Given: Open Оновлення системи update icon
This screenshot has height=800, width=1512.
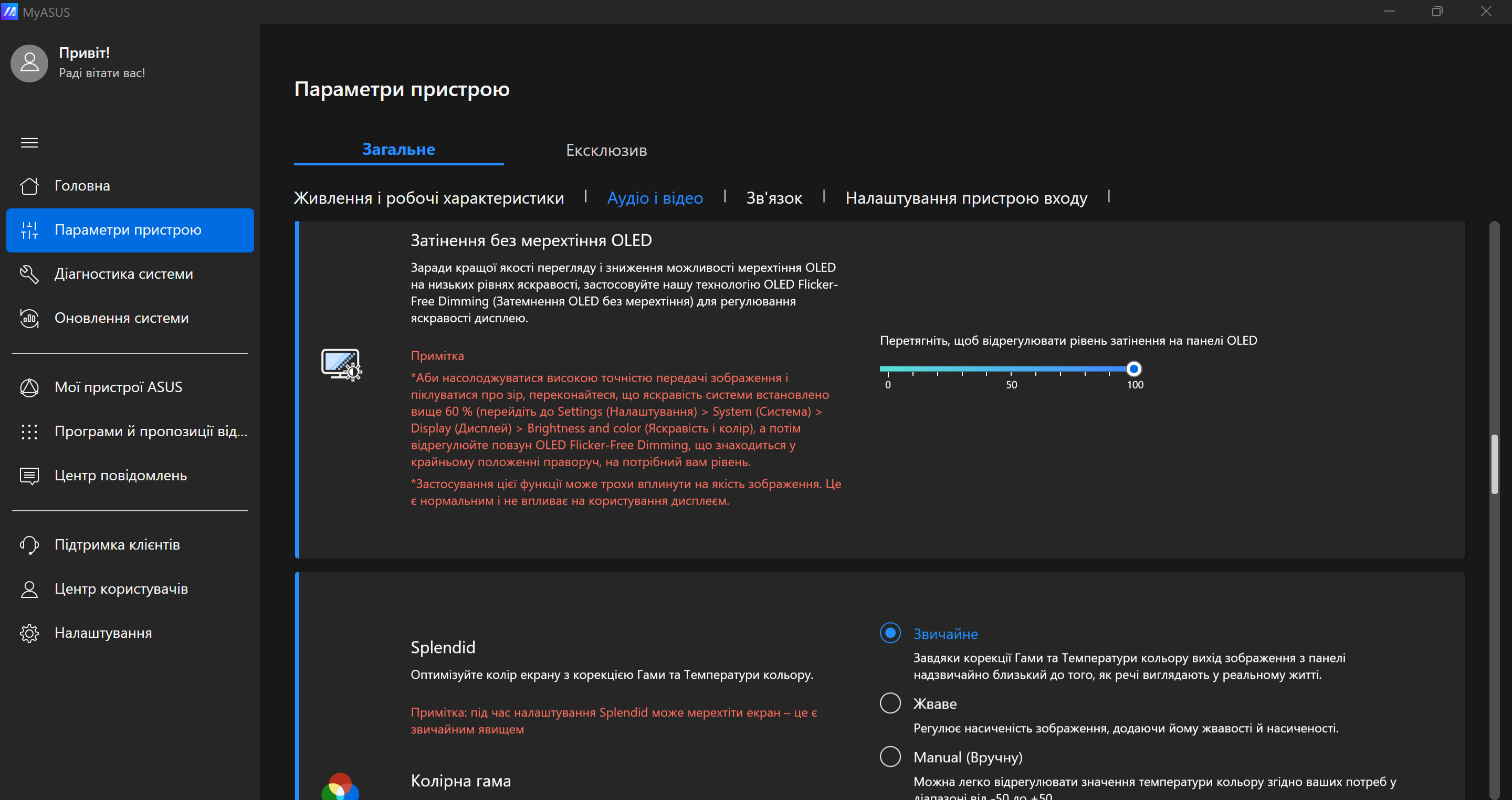Looking at the screenshot, I should click(29, 318).
